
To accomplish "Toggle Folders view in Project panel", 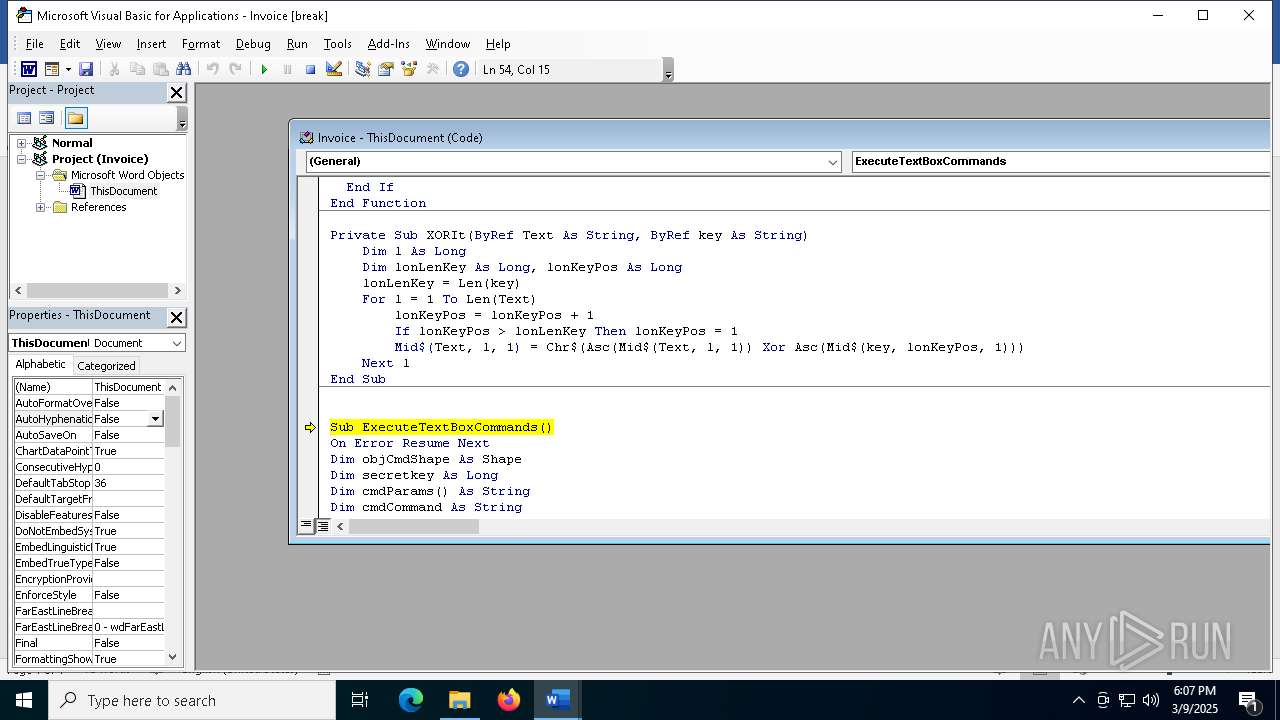I will [x=76, y=118].
